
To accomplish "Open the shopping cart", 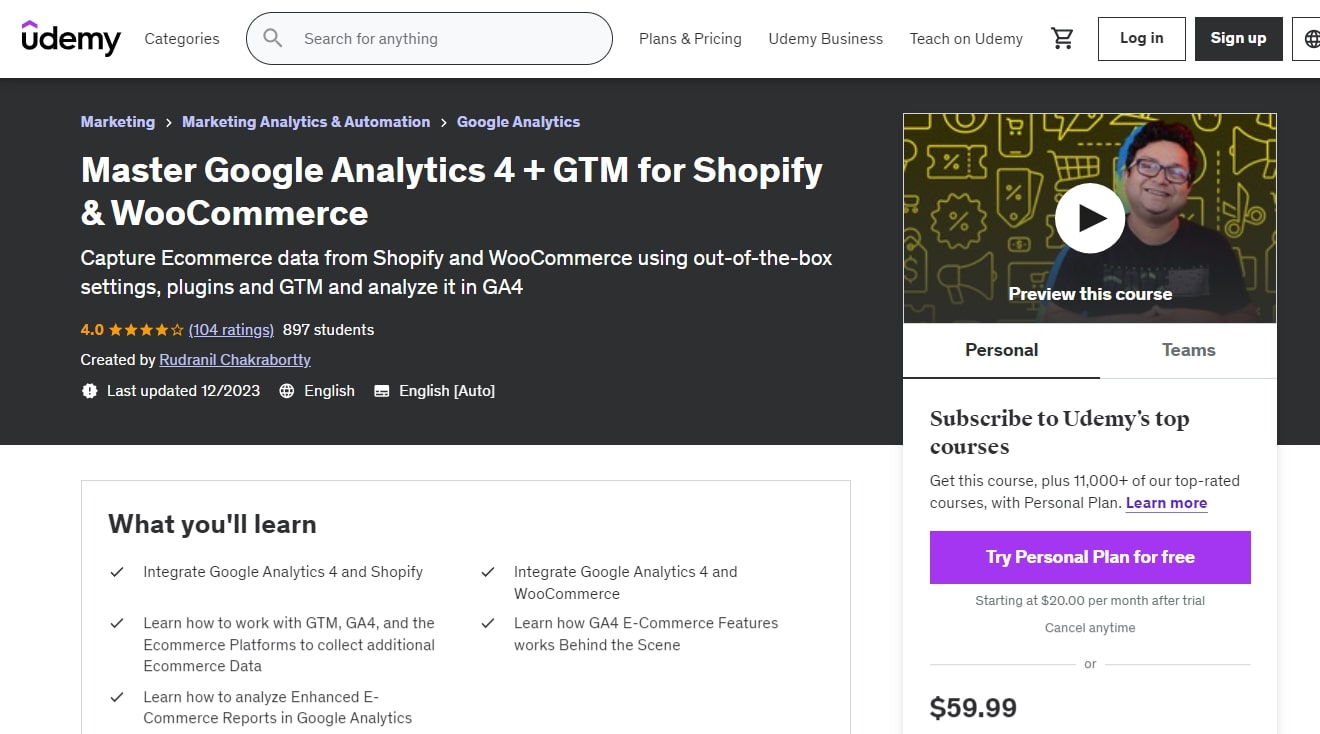I will pyautogui.click(x=1062, y=37).
